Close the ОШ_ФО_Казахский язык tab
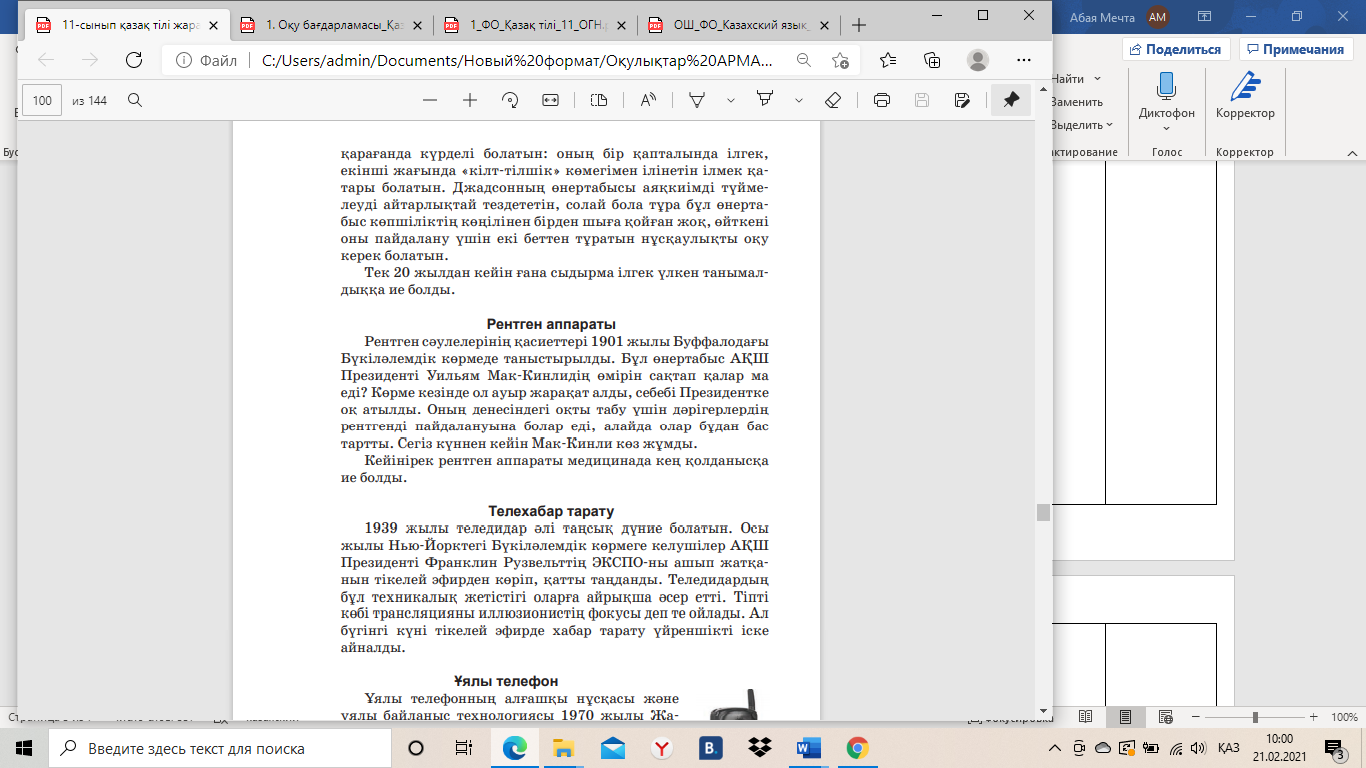 pos(824,25)
